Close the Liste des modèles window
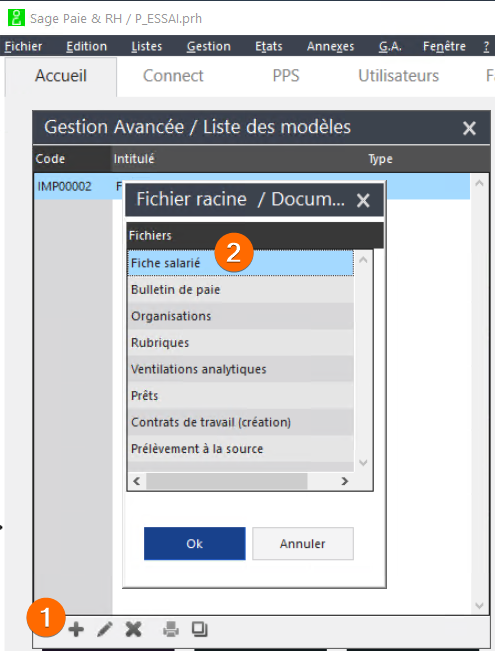Image resolution: width=495 pixels, height=651 pixels. click(x=469, y=128)
